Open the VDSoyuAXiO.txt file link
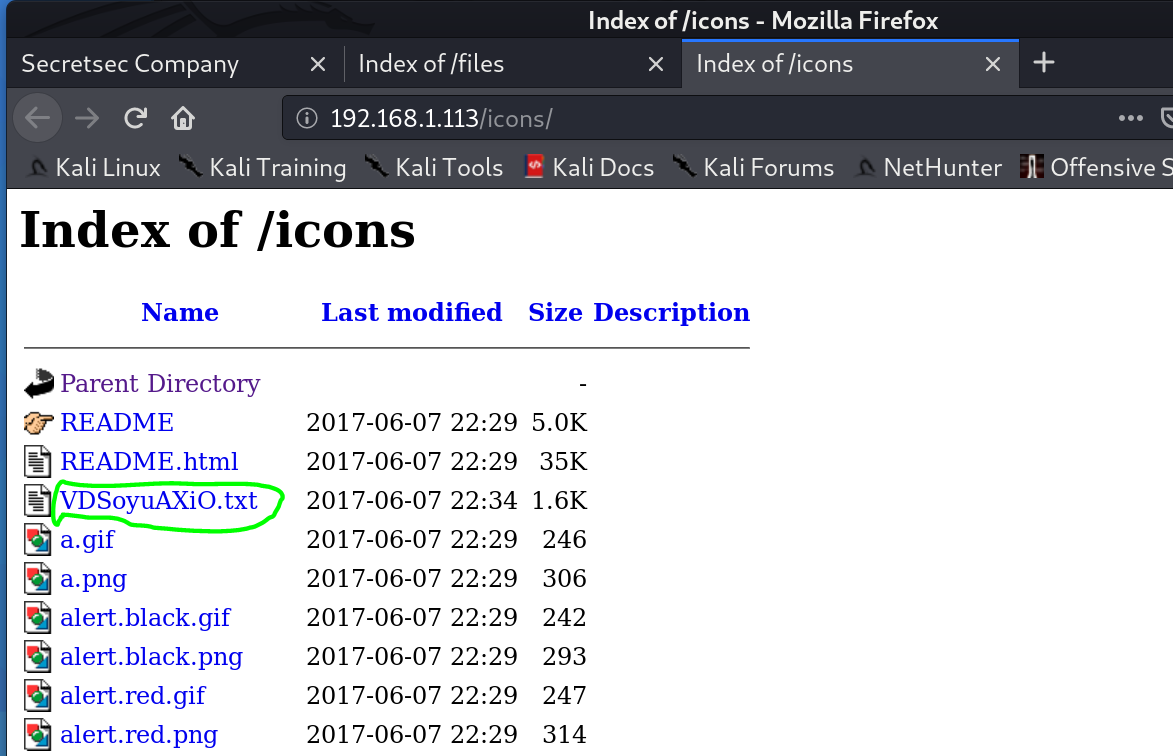Screen dimensions: 1173x756 click(x=159, y=500)
